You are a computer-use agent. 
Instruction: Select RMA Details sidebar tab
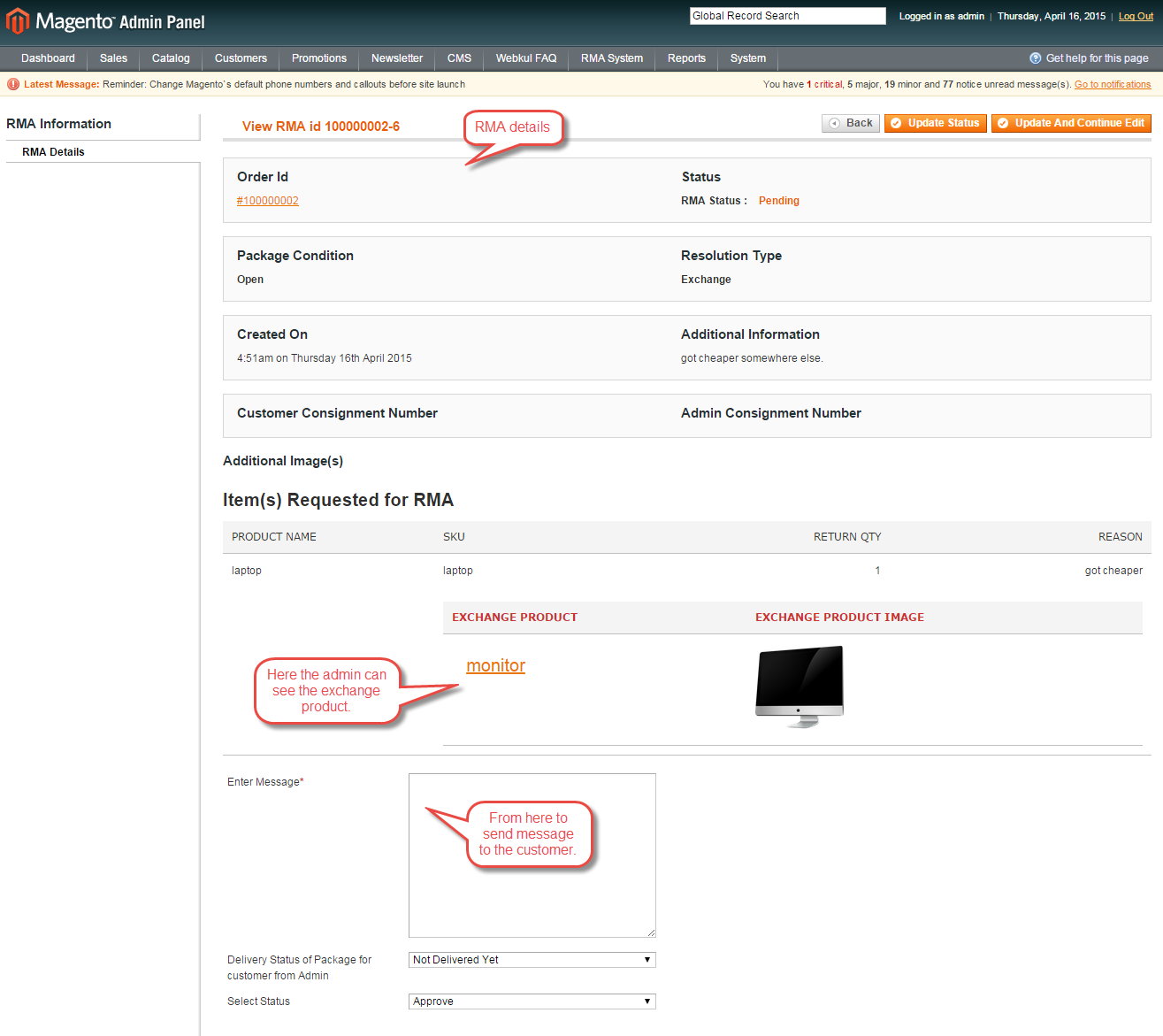(53, 152)
